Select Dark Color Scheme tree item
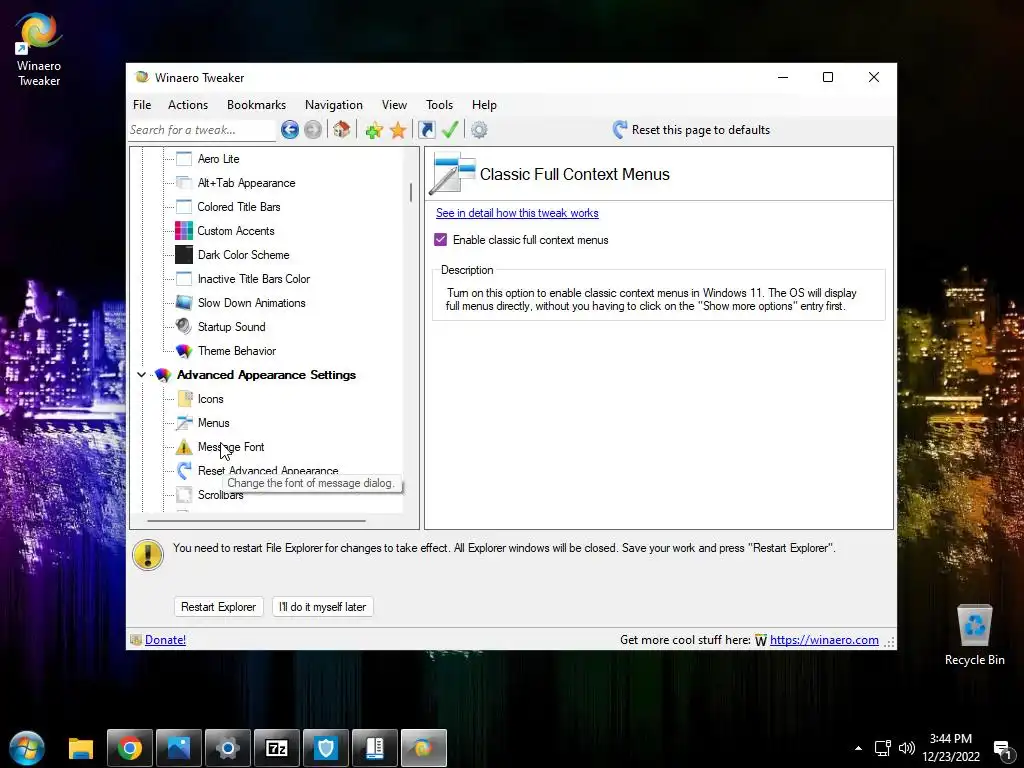Viewport: 1024px width, 768px height. (x=244, y=255)
